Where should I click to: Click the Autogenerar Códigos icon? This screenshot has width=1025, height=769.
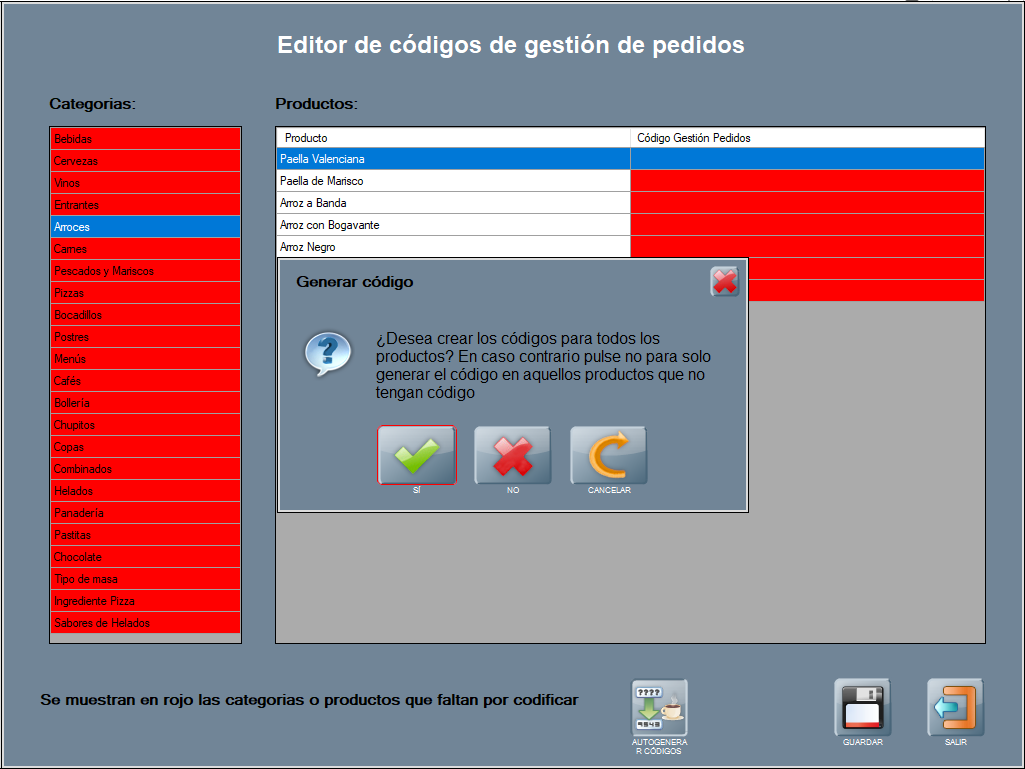[x=659, y=708]
